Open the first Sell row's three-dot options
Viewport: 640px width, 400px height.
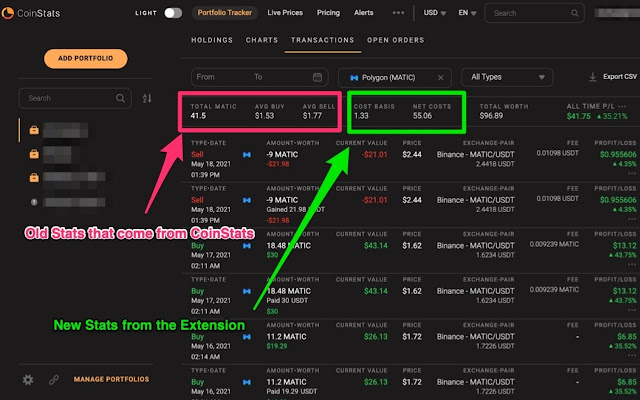(x=632, y=173)
